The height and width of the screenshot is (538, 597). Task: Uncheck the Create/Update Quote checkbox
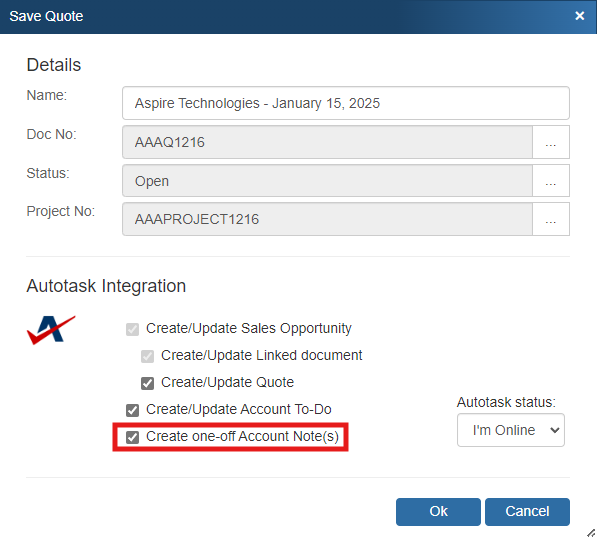[147, 383]
